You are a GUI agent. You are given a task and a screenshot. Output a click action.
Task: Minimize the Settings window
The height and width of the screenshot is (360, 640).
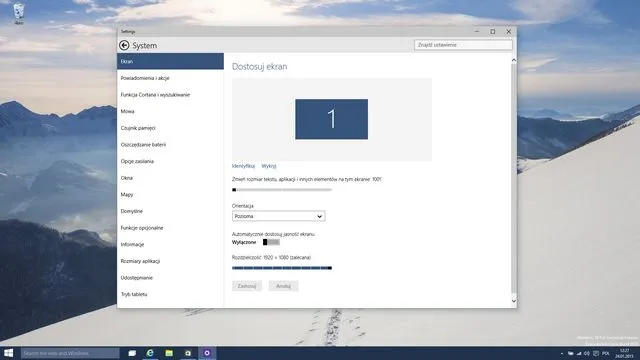tap(477, 31)
